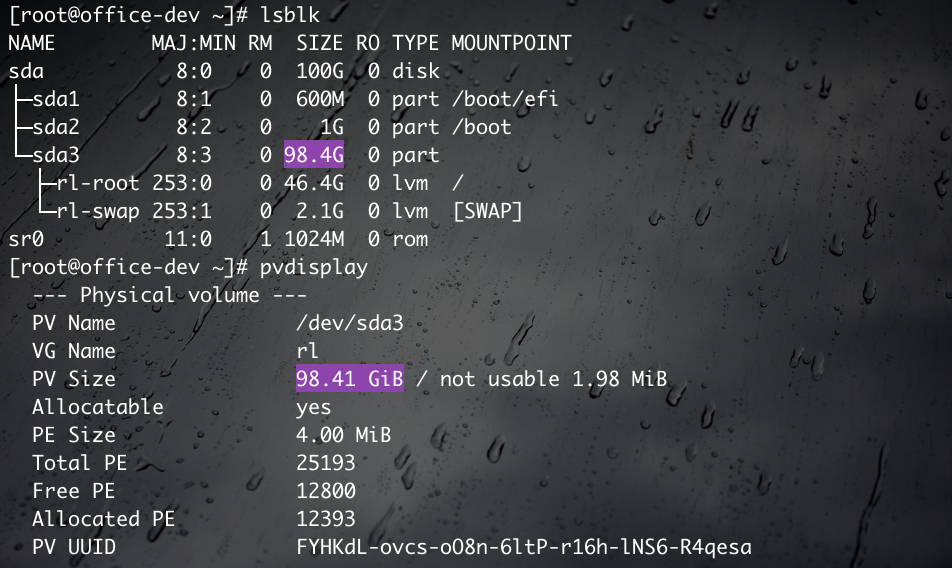Viewport: 952px width, 568px height.
Task: Select the lsblk command text
Action: [290, 15]
